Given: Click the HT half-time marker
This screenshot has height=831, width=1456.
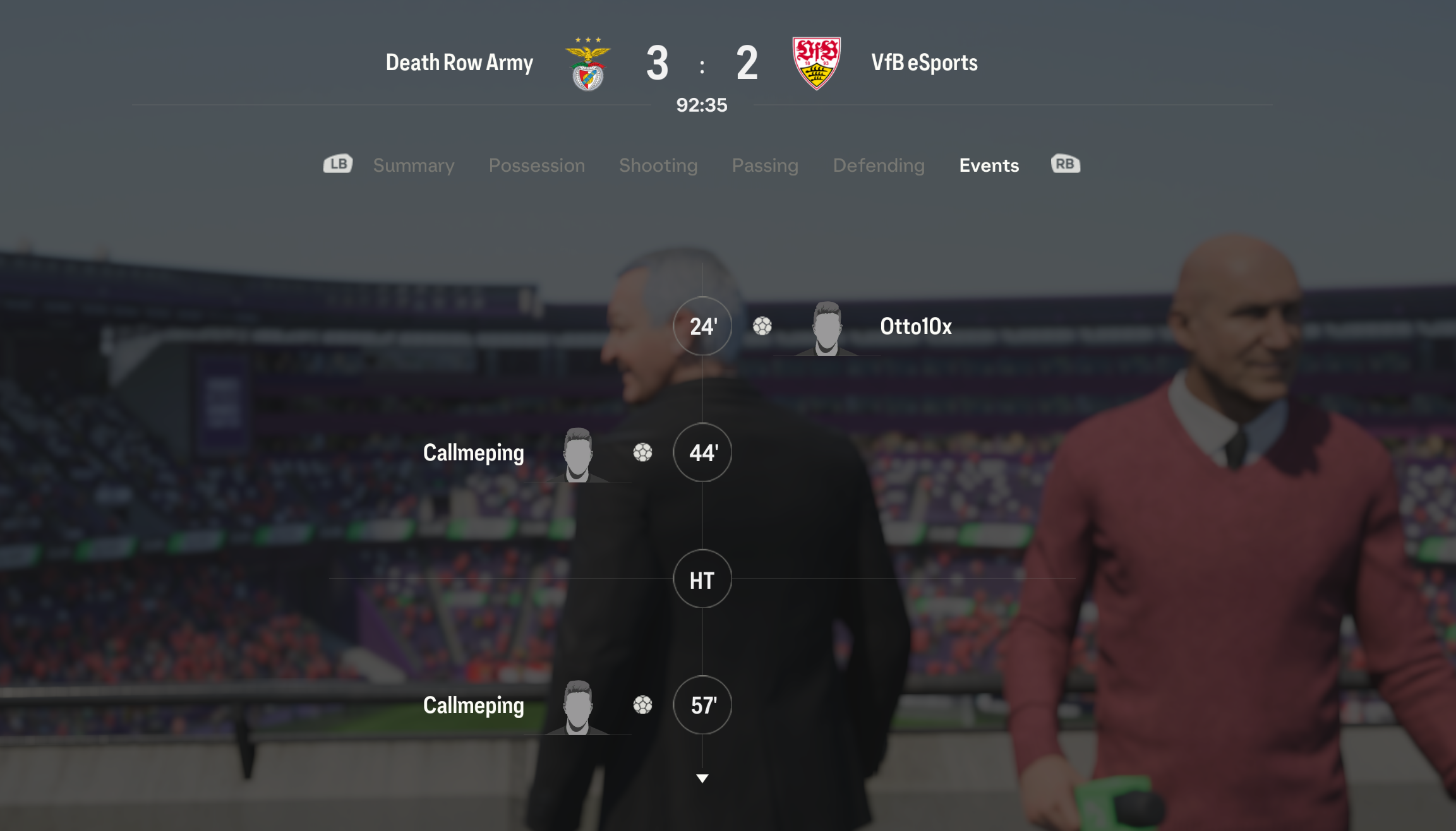Looking at the screenshot, I should 702,578.
